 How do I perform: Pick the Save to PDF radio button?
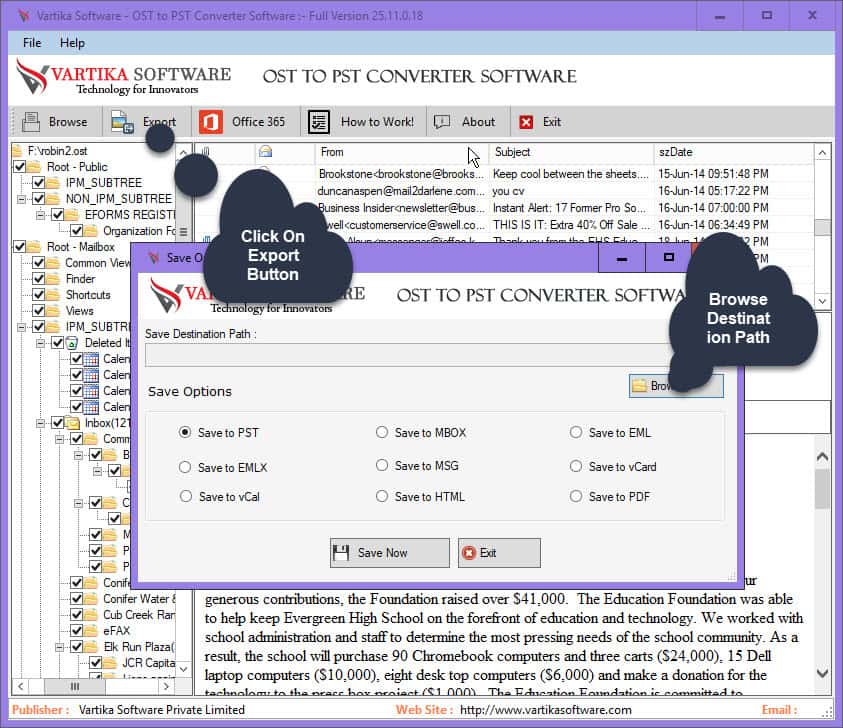[576, 496]
